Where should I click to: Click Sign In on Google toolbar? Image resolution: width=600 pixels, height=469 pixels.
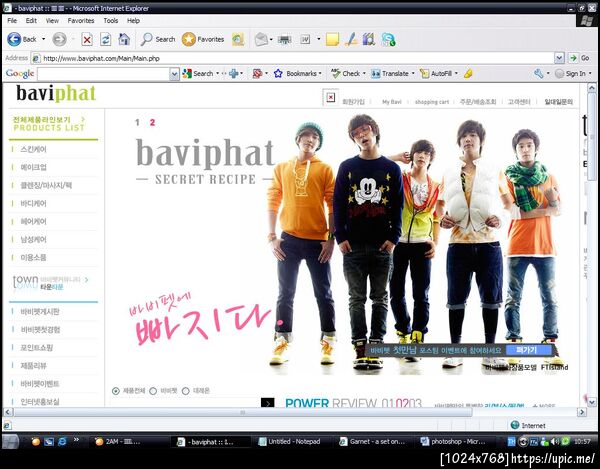click(x=571, y=73)
